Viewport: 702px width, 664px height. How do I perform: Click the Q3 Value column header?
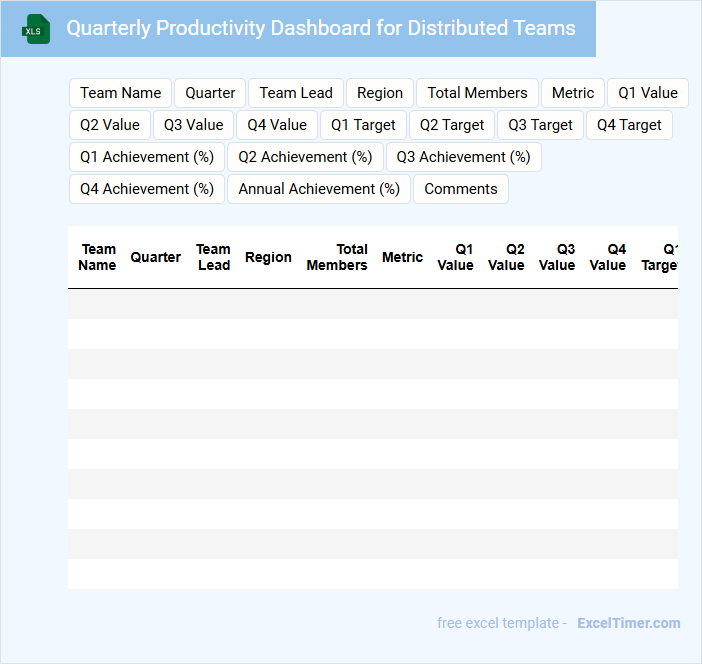557,257
